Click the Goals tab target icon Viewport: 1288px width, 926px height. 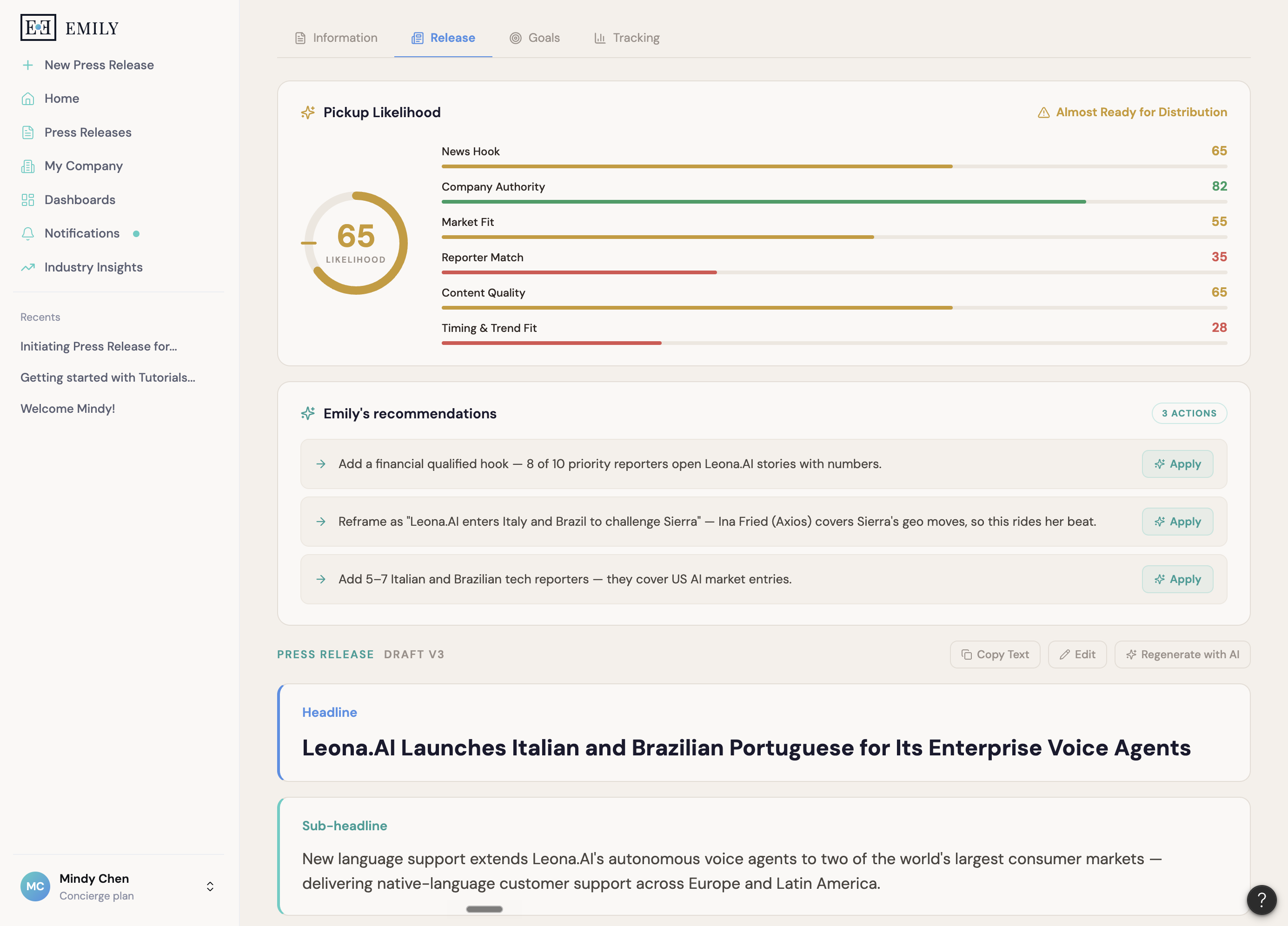pos(515,38)
